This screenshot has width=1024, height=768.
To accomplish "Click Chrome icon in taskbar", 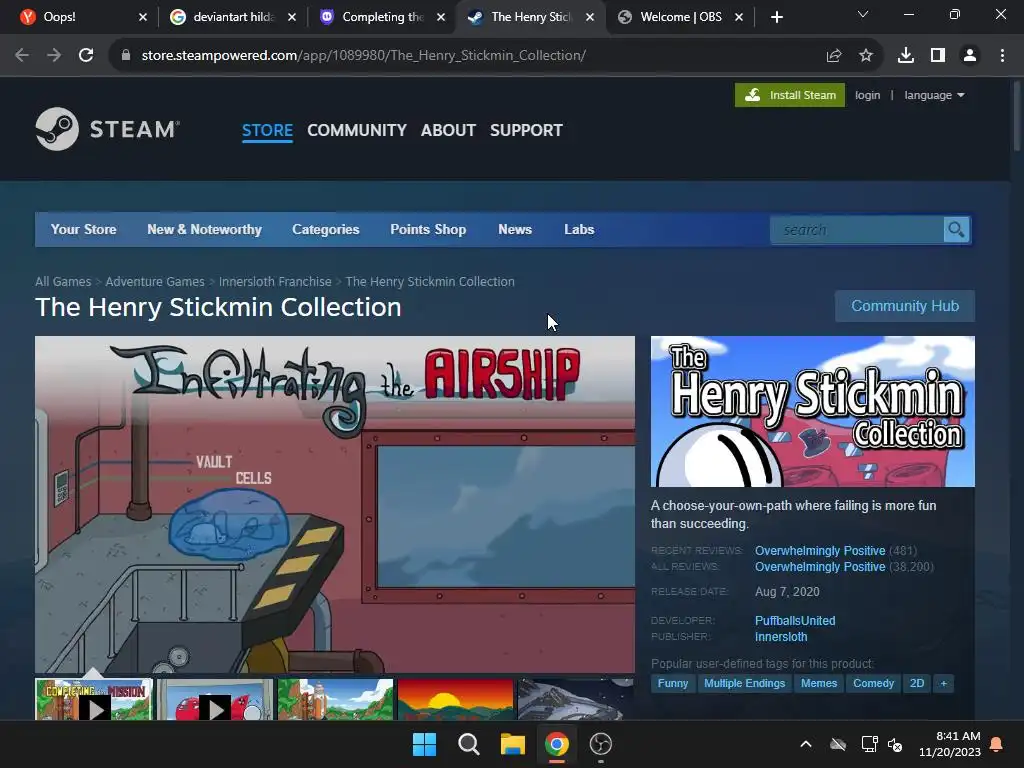I will (556, 744).
